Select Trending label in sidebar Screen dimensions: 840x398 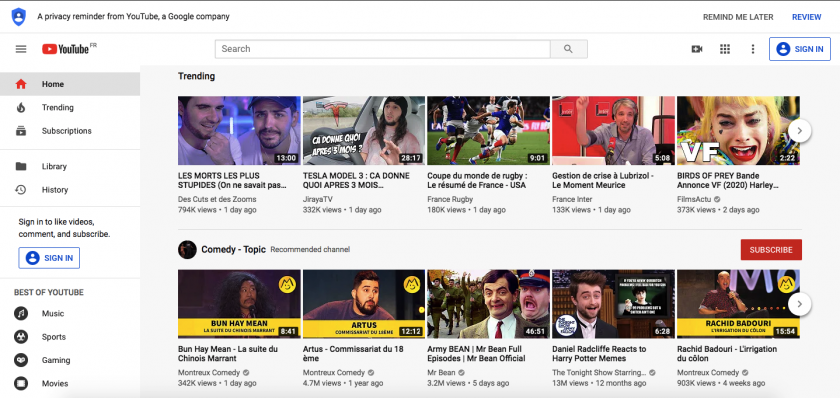[x=58, y=108]
